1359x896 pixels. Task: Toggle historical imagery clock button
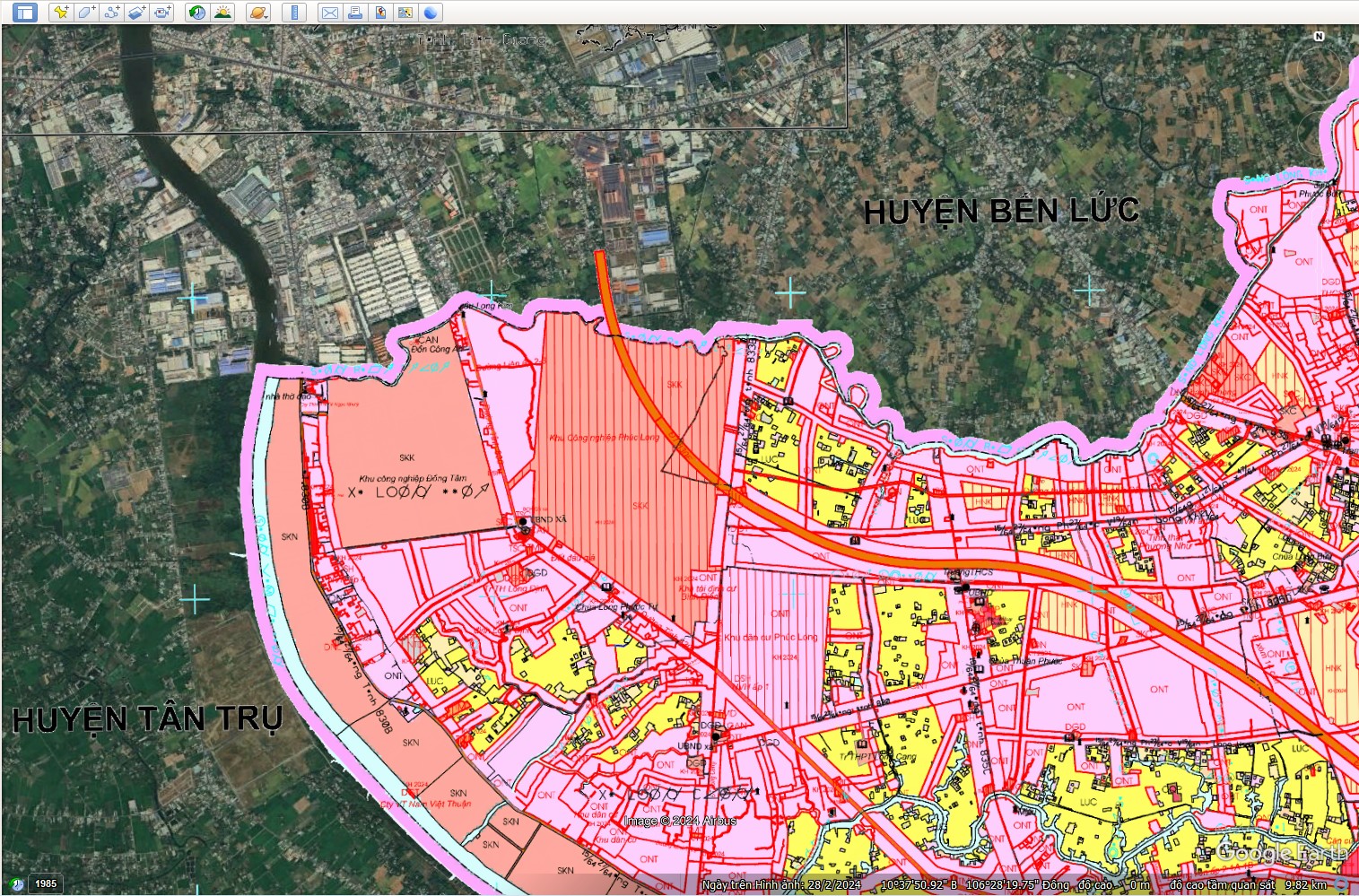click(x=196, y=13)
